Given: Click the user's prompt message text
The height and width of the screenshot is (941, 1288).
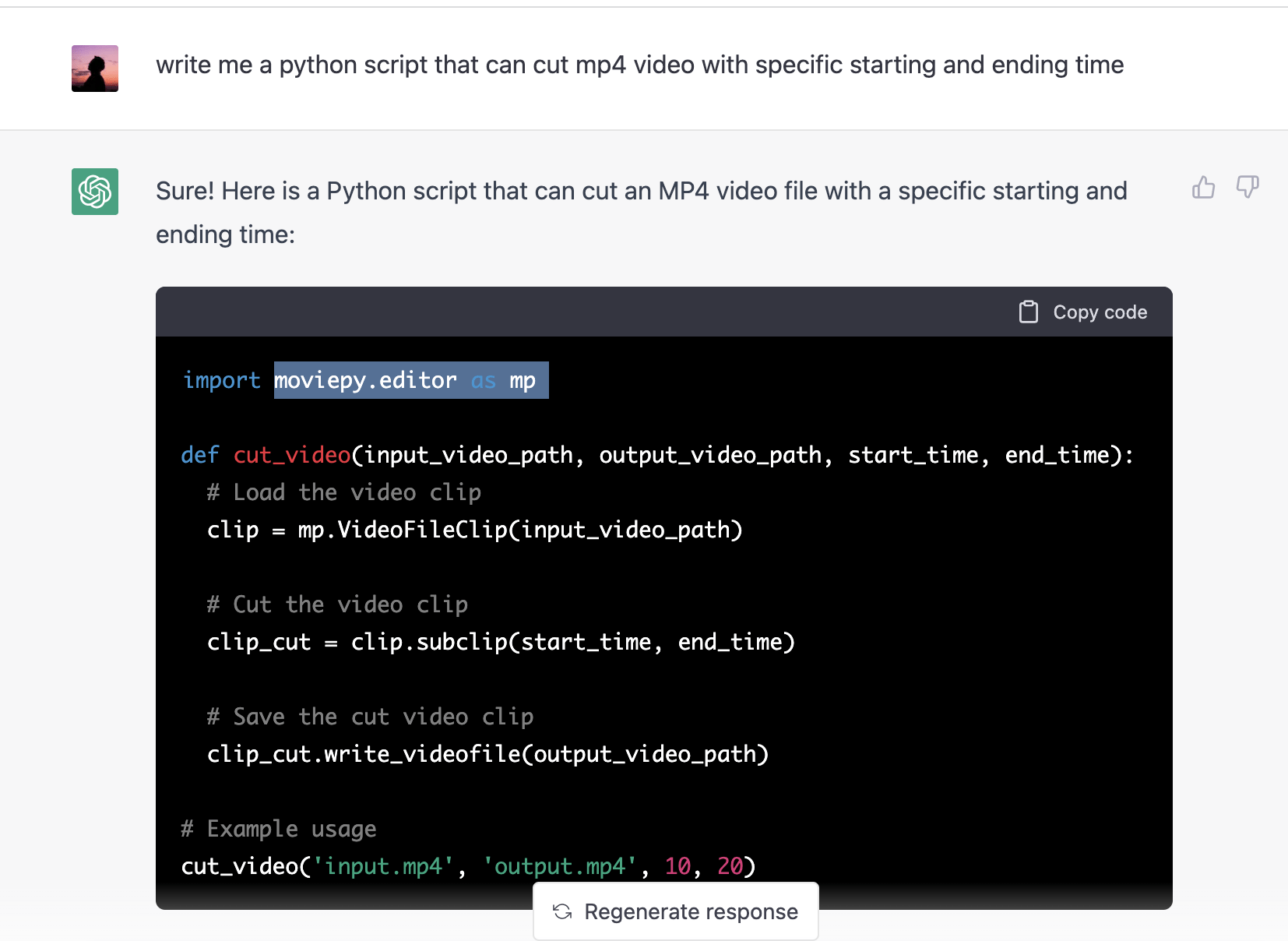Looking at the screenshot, I should tap(639, 65).
